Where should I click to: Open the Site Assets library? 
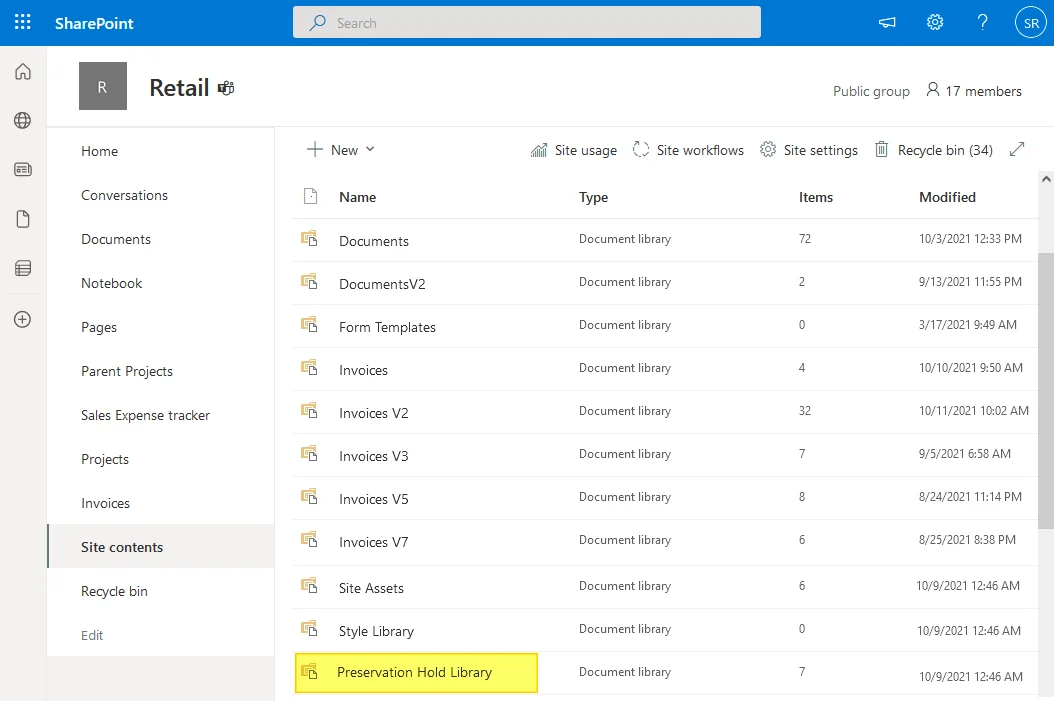[x=371, y=588]
